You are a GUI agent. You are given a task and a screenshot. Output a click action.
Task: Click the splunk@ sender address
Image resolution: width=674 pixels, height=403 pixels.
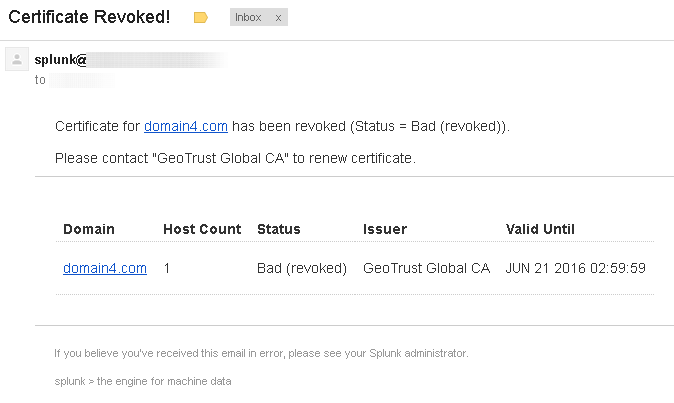coord(61,60)
